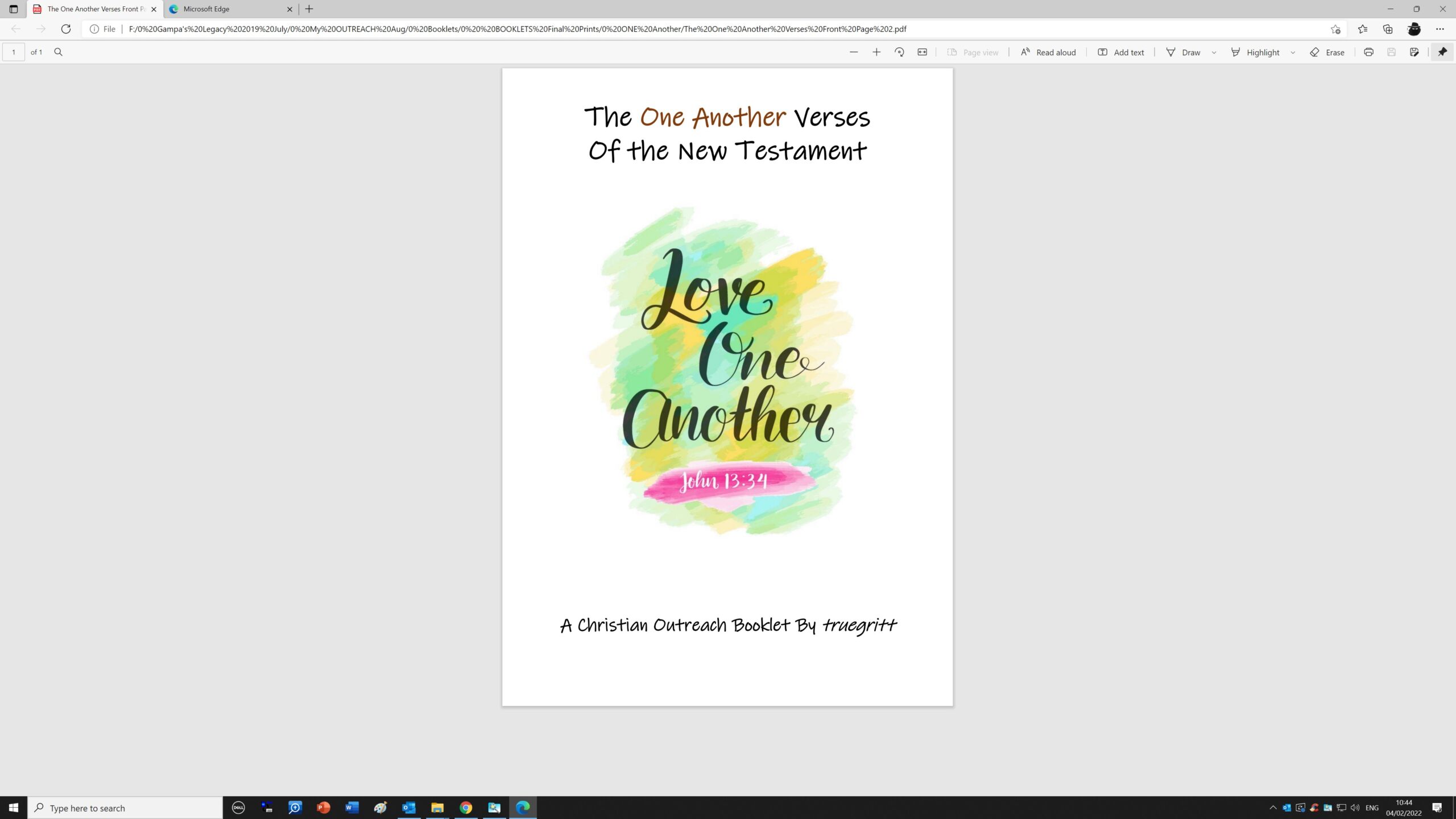Add this page to favorites
The image size is (1456, 819).
coord(1335,29)
